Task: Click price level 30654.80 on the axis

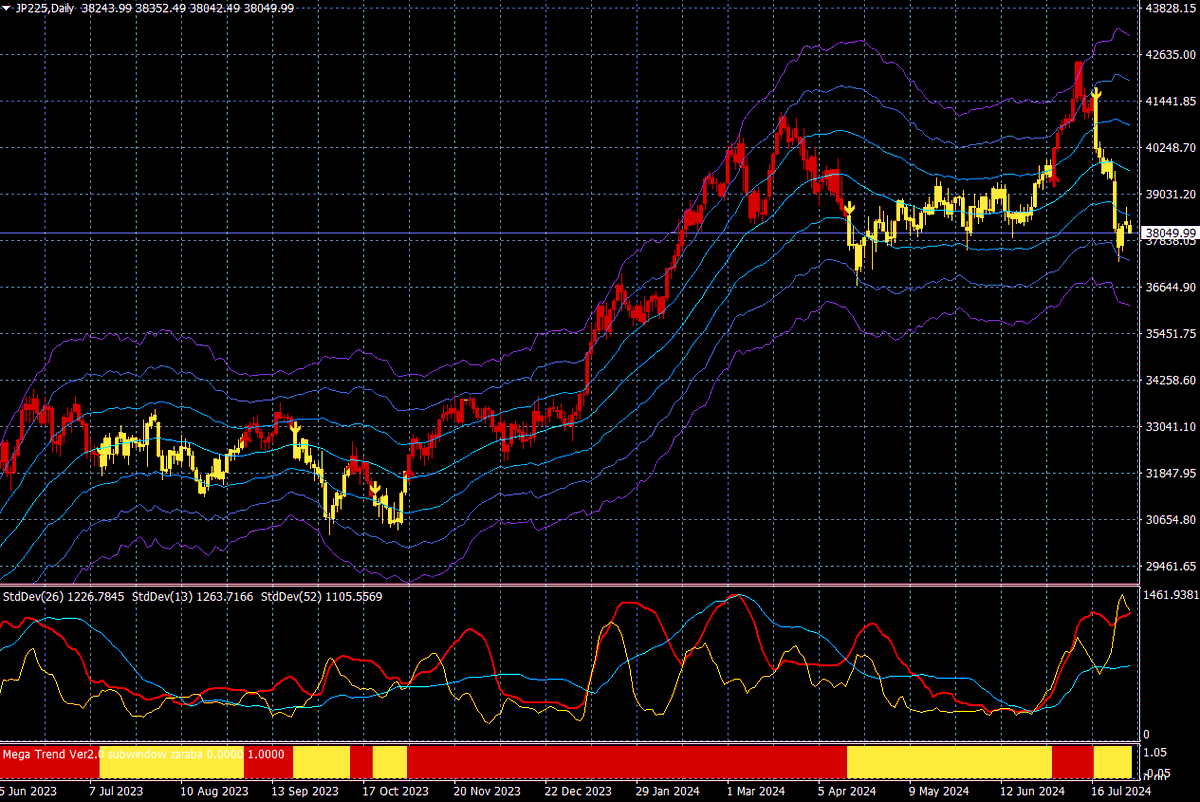Action: coord(1169,519)
